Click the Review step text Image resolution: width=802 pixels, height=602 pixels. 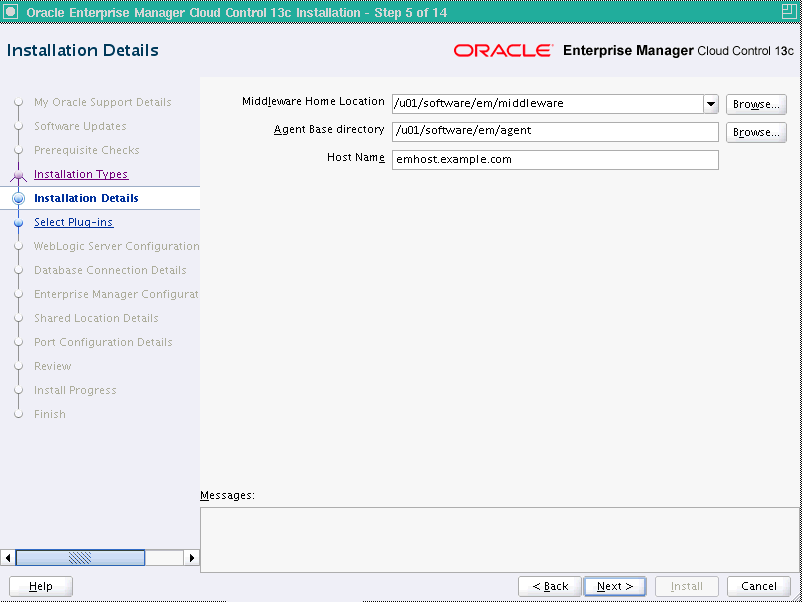pyautogui.click(x=53, y=367)
